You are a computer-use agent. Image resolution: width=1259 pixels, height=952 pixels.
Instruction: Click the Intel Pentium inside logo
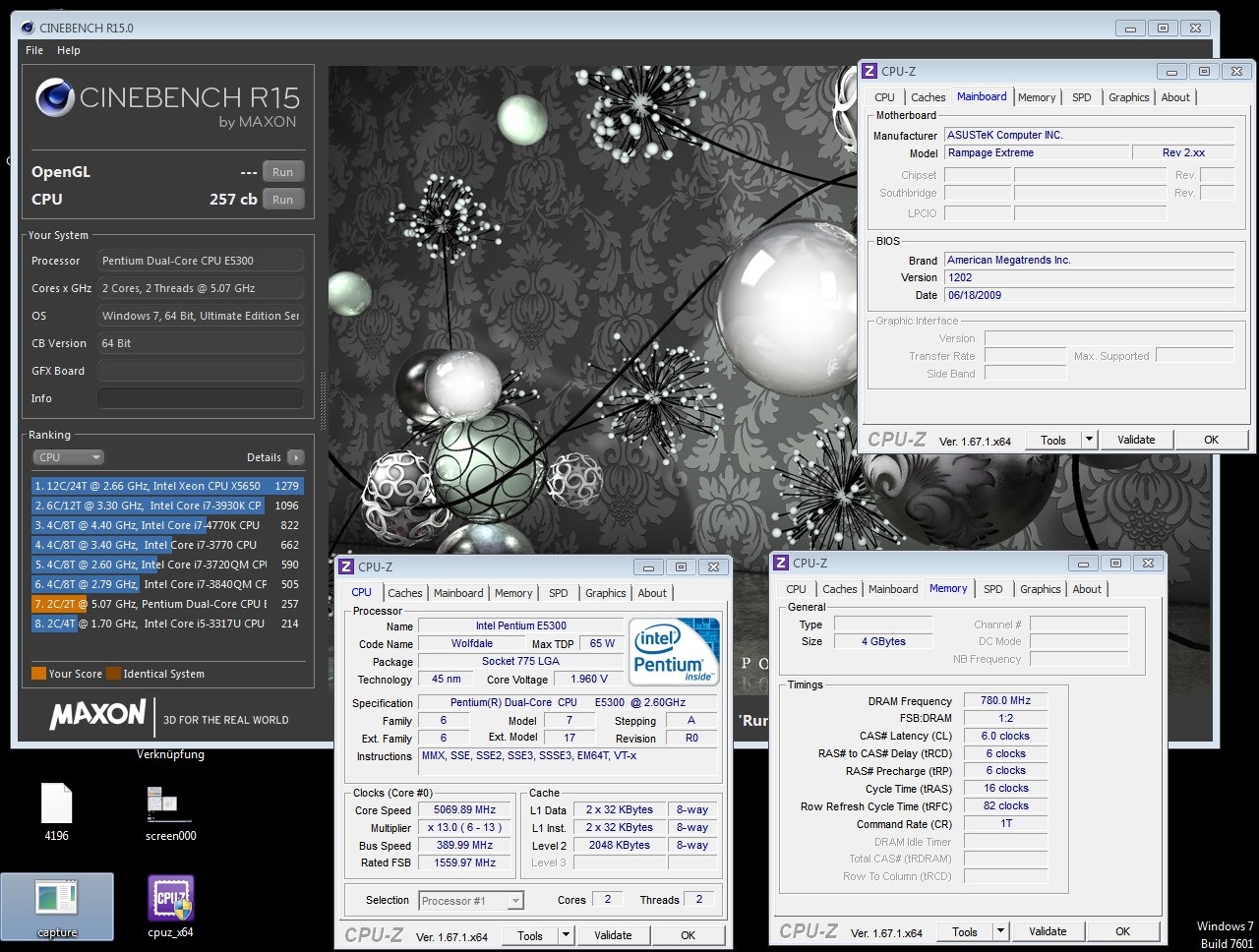tap(674, 650)
